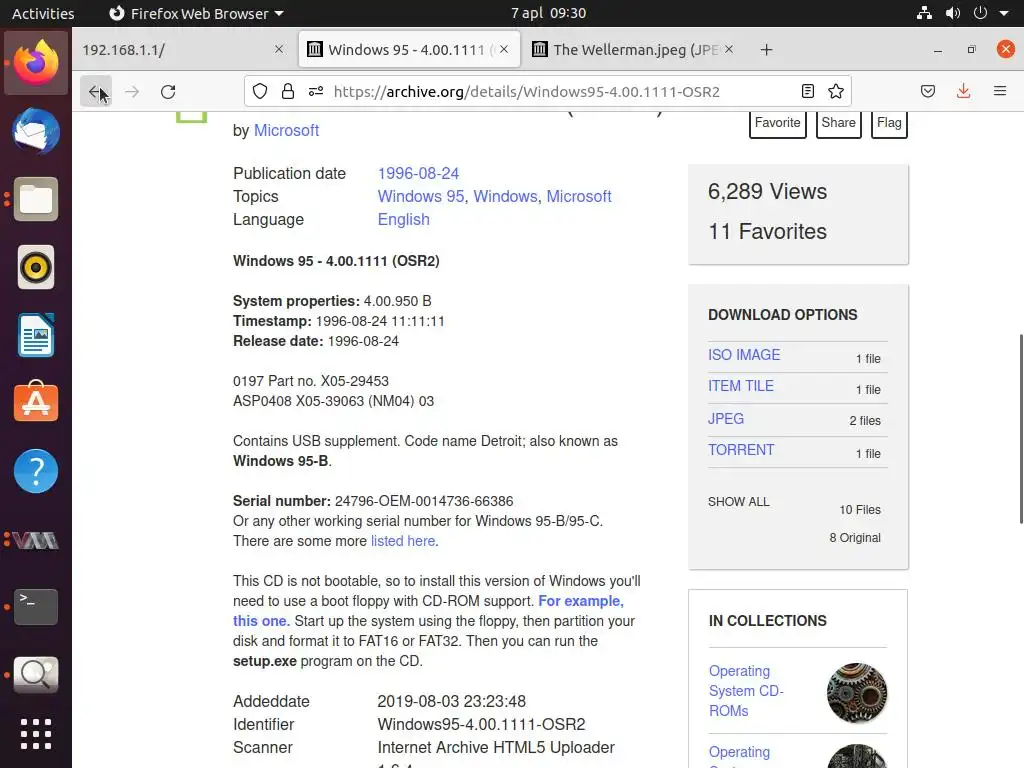Screen dimensions: 1024x768
Task: Launch Firefox from the dock
Action: pyautogui.click(x=36, y=63)
